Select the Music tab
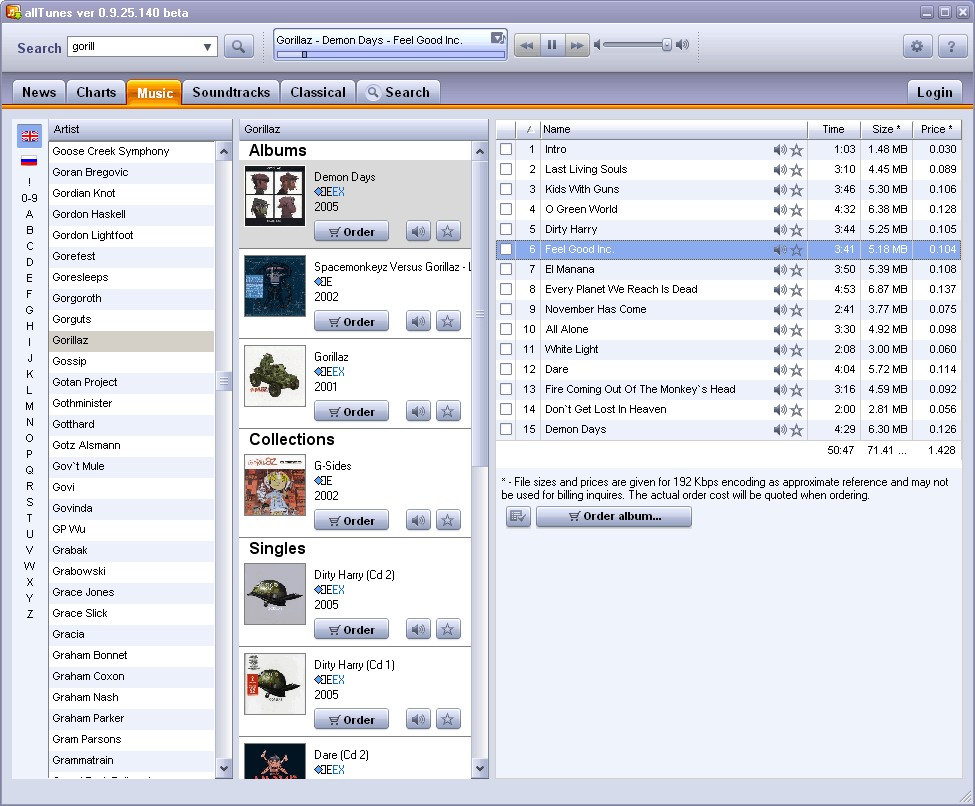Viewport: 975px width, 806px height. pos(154,93)
